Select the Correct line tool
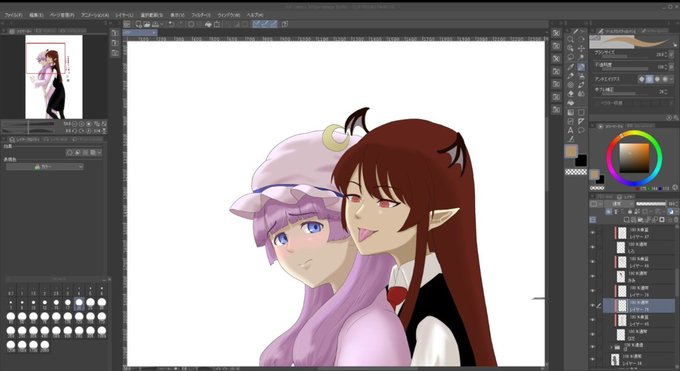The width and height of the screenshot is (680, 371). pos(571,139)
